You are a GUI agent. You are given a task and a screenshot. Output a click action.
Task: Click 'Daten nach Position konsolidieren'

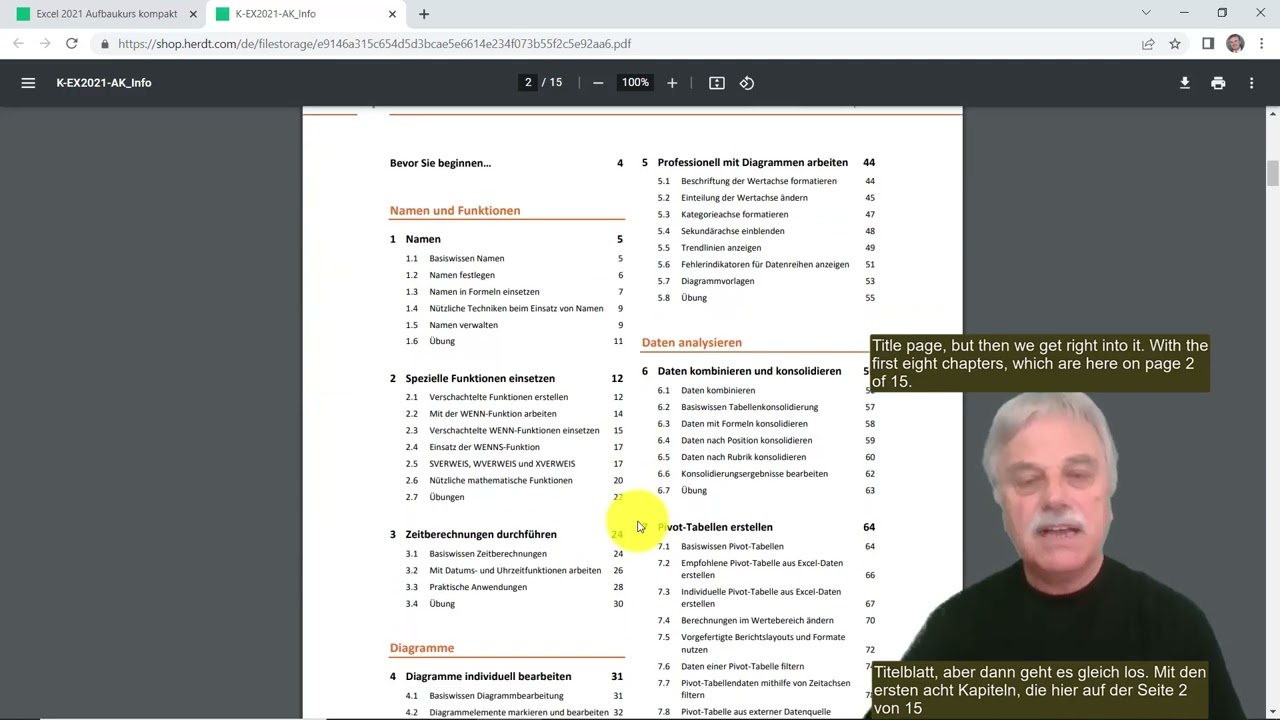pyautogui.click(x=746, y=441)
